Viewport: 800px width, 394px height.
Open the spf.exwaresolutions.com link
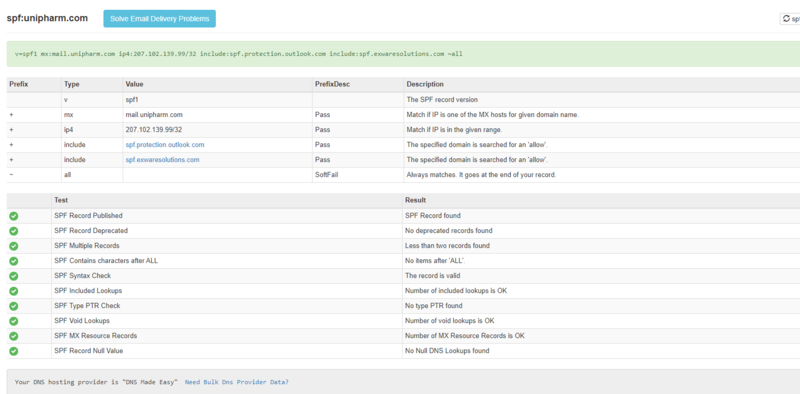(x=162, y=160)
